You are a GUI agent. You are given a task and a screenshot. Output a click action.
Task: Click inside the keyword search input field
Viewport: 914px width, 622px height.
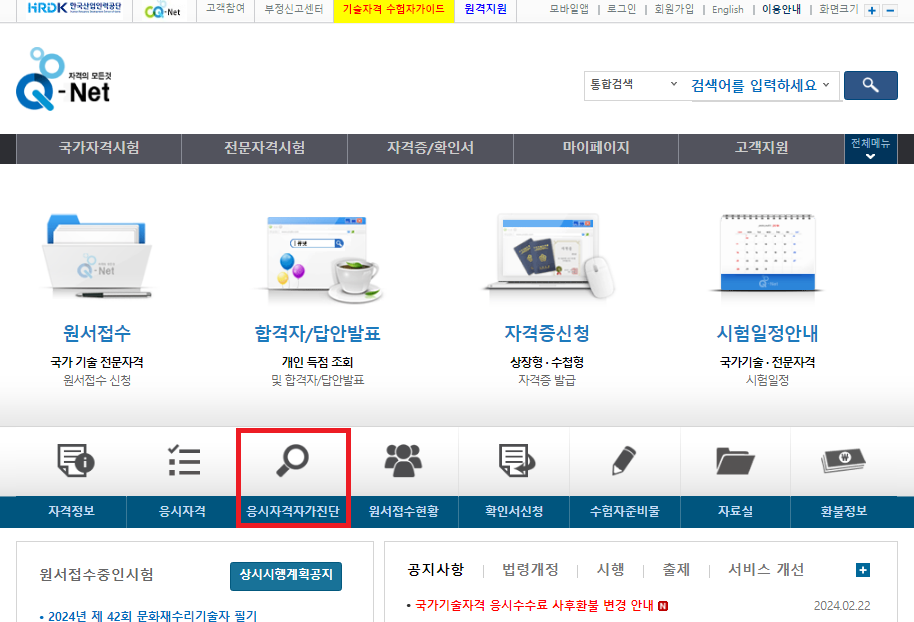pyautogui.click(x=760, y=86)
